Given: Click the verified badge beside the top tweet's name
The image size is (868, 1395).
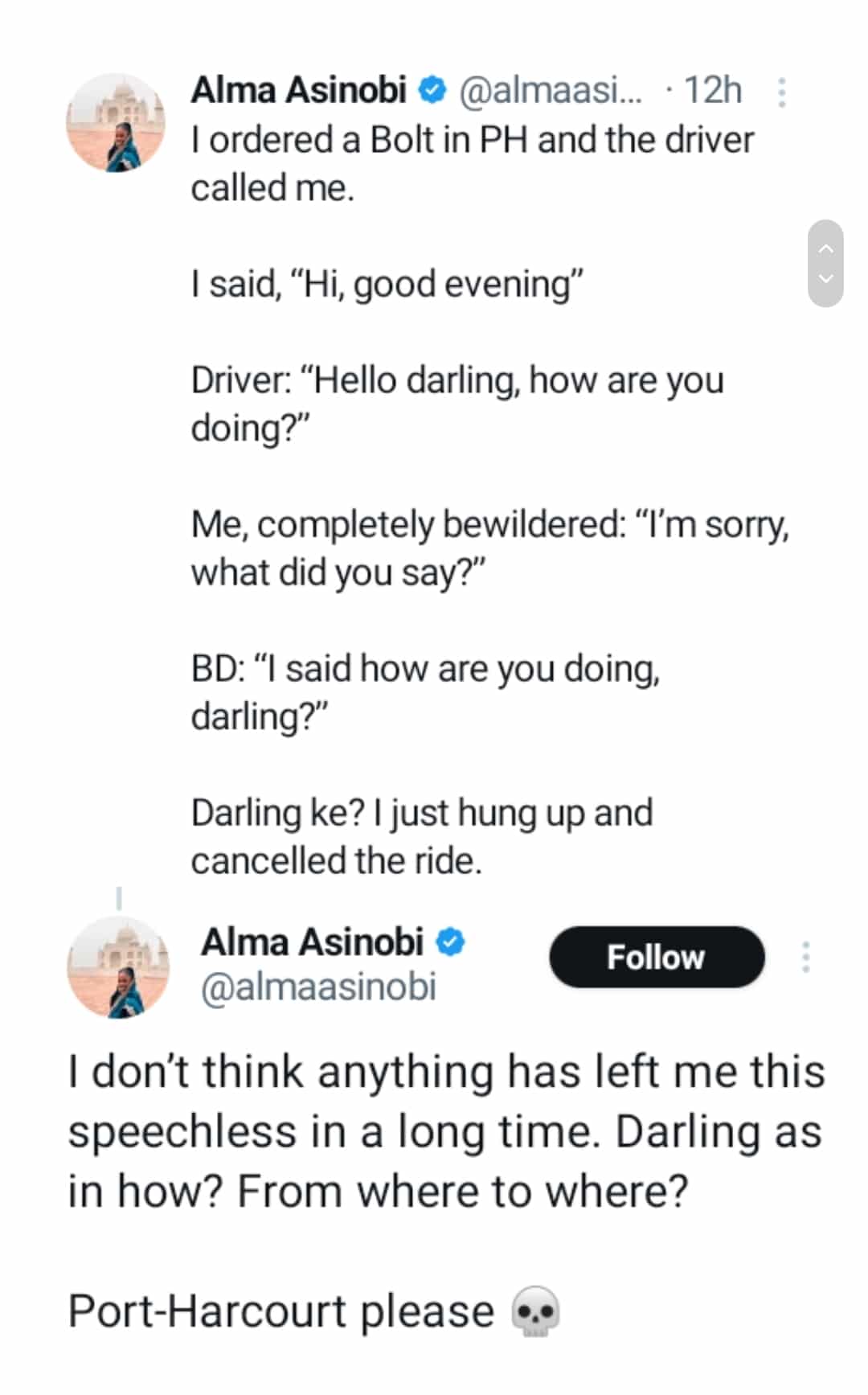Looking at the screenshot, I should pos(433,90).
